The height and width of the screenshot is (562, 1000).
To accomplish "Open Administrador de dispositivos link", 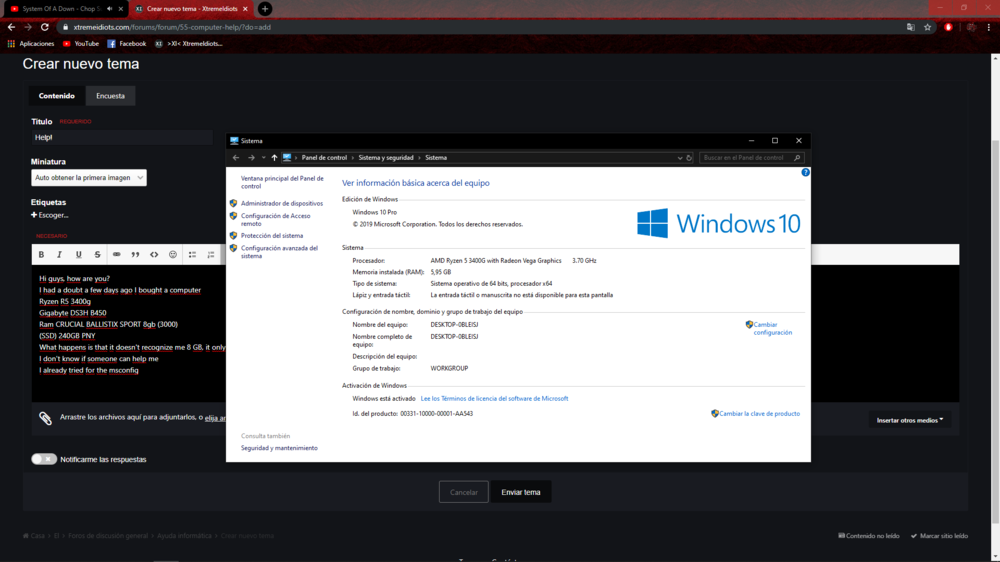I will coord(281,203).
